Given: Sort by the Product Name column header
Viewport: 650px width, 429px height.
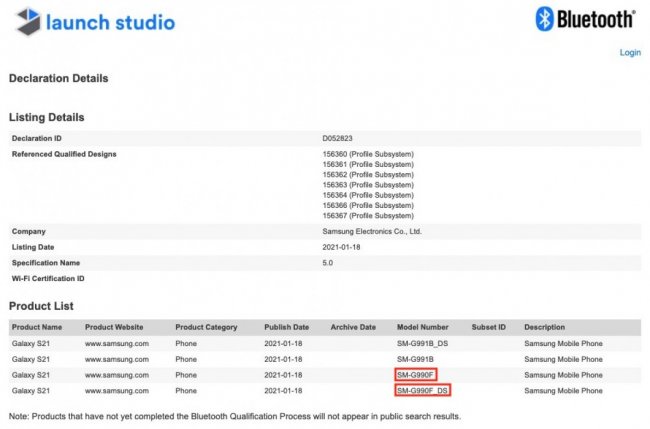Looking at the screenshot, I should [36, 327].
